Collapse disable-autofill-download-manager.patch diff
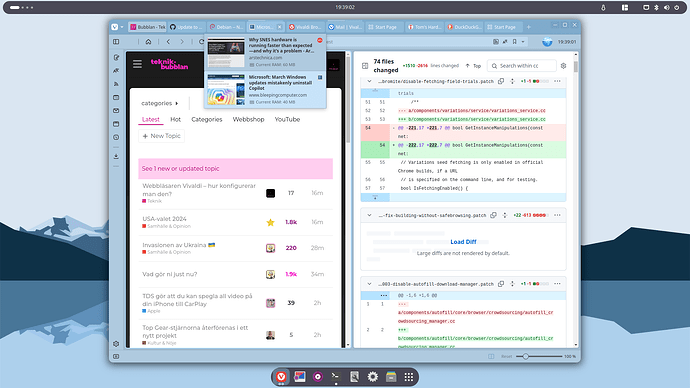The image size is (690, 388). click(369, 284)
